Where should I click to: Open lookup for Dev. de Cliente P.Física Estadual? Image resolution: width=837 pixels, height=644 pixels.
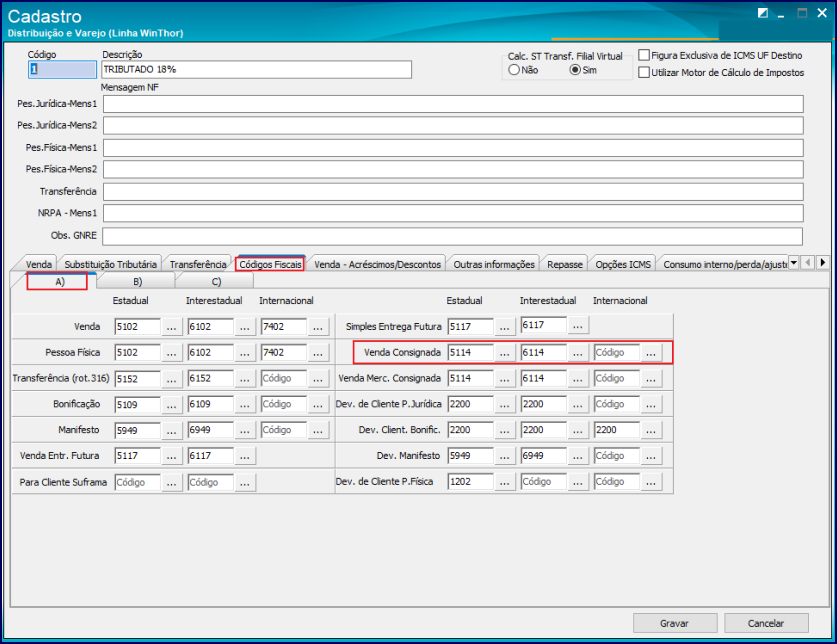point(504,482)
